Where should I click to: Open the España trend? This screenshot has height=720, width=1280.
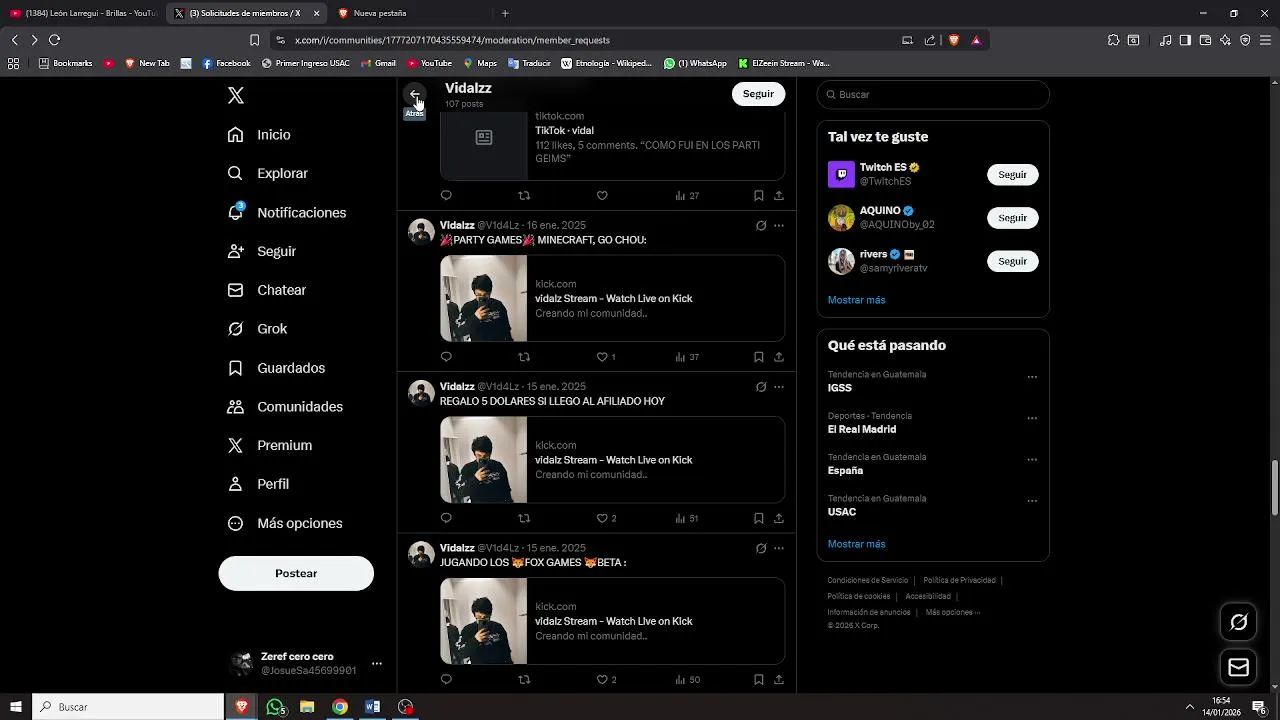tap(845, 470)
